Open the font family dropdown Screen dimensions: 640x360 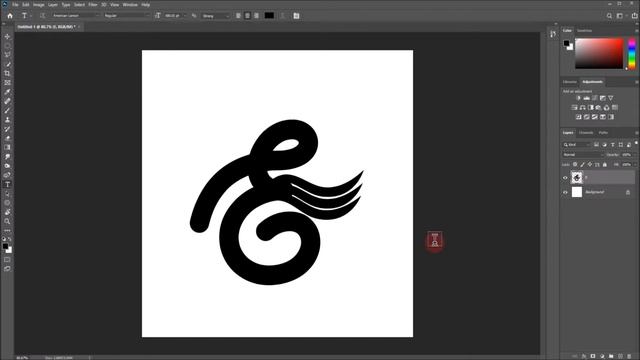76,16
